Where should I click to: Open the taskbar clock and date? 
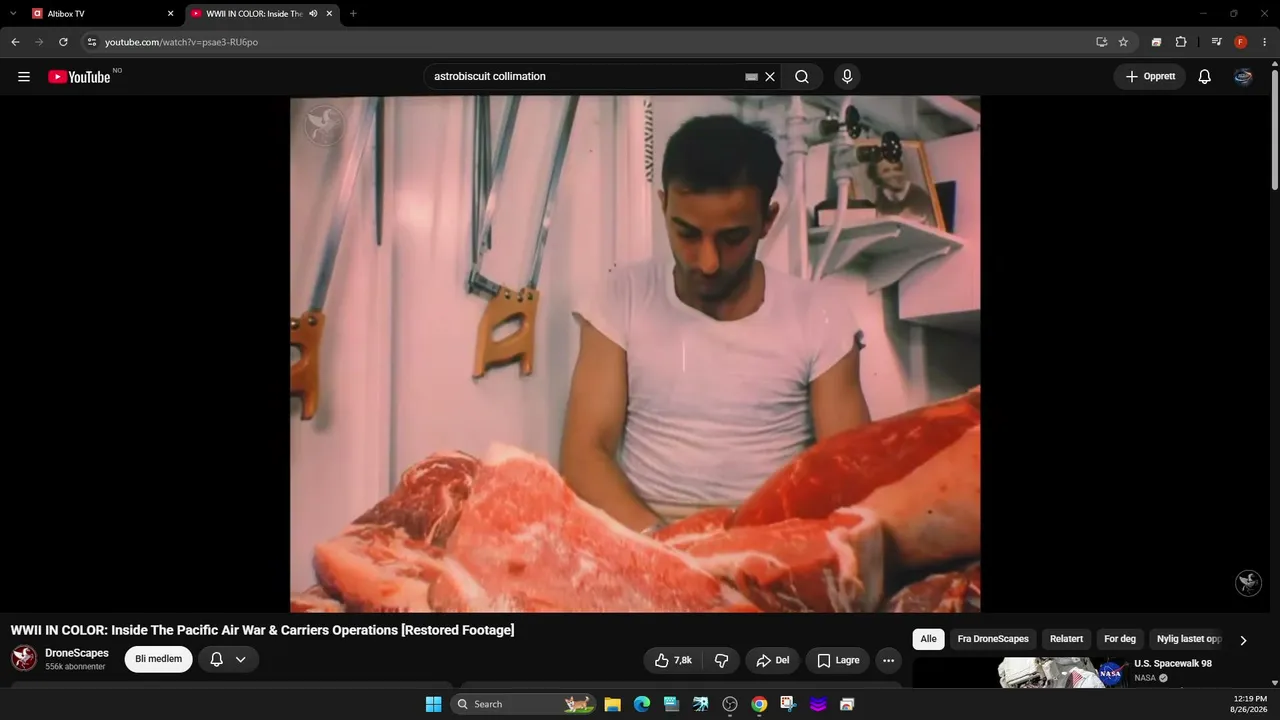point(1250,704)
